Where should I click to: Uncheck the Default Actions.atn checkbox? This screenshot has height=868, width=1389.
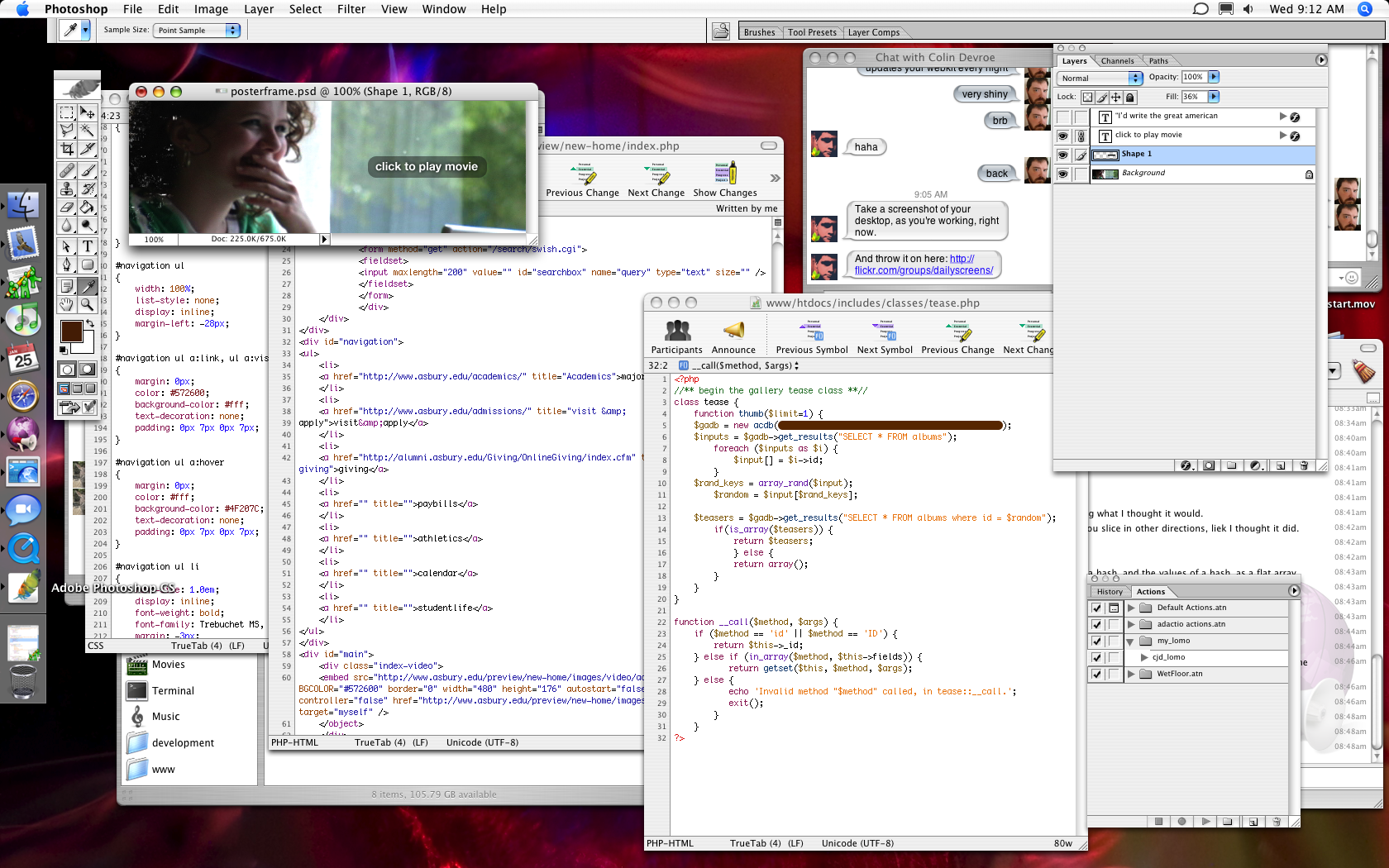point(1096,608)
